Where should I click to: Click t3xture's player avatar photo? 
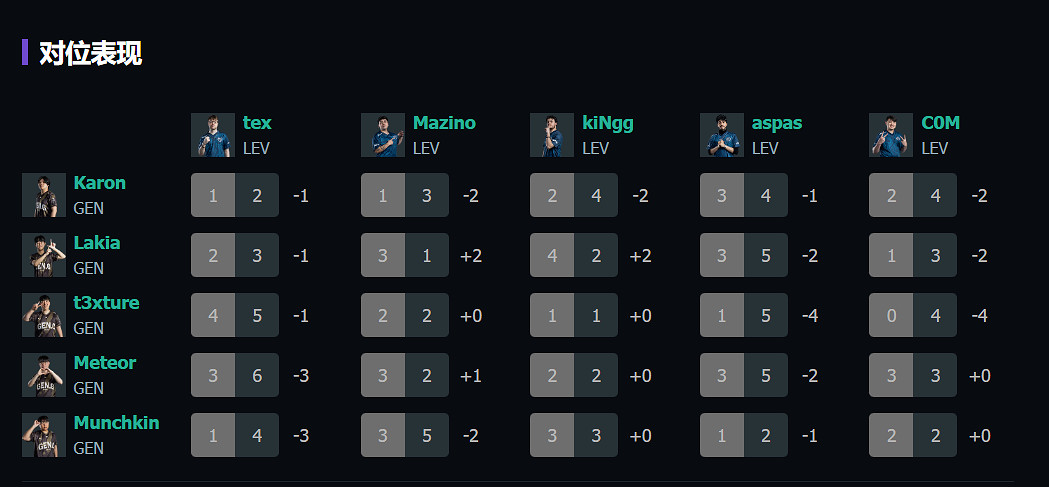(44, 315)
